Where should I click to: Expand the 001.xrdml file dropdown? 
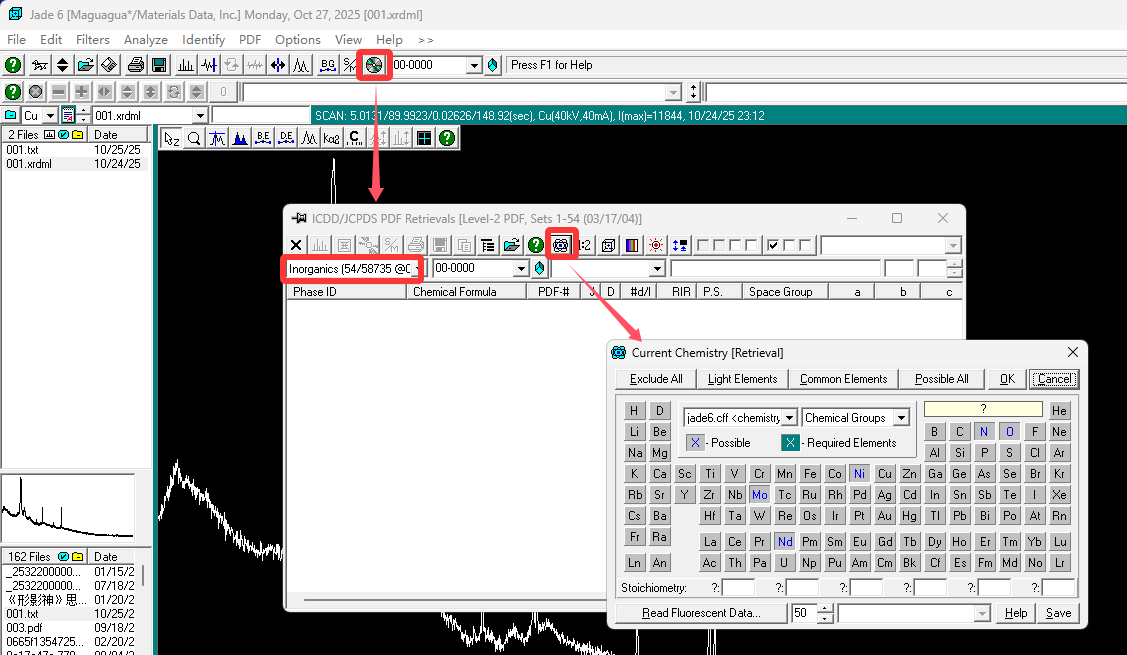coord(200,116)
